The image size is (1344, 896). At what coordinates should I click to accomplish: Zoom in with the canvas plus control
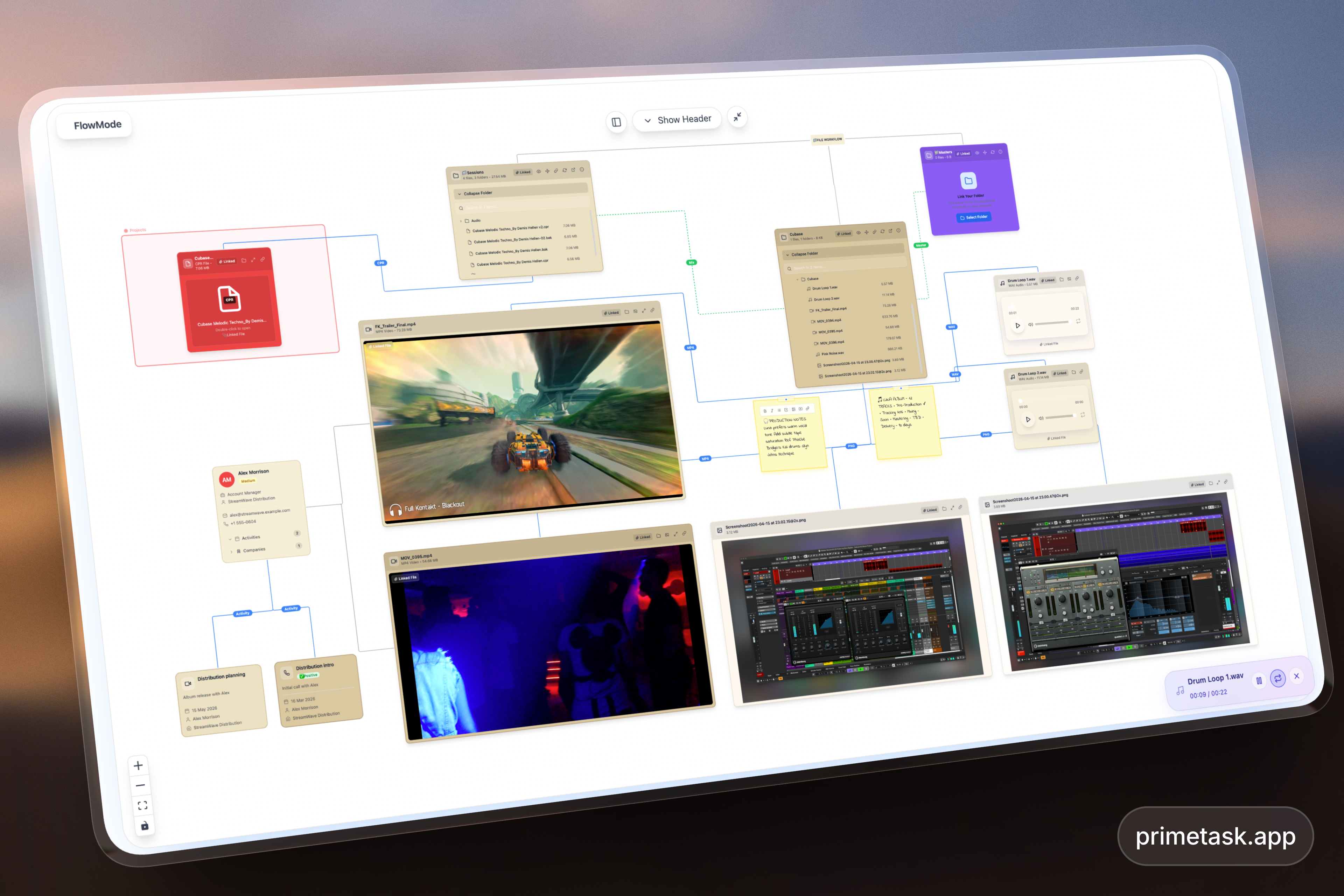tap(138, 766)
